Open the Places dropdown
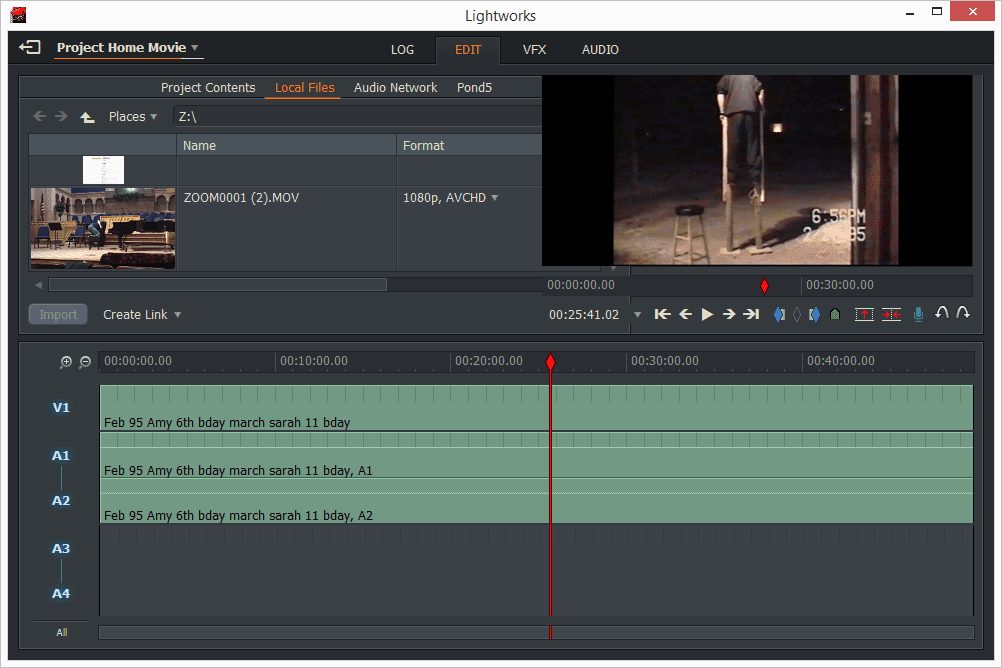 point(133,116)
